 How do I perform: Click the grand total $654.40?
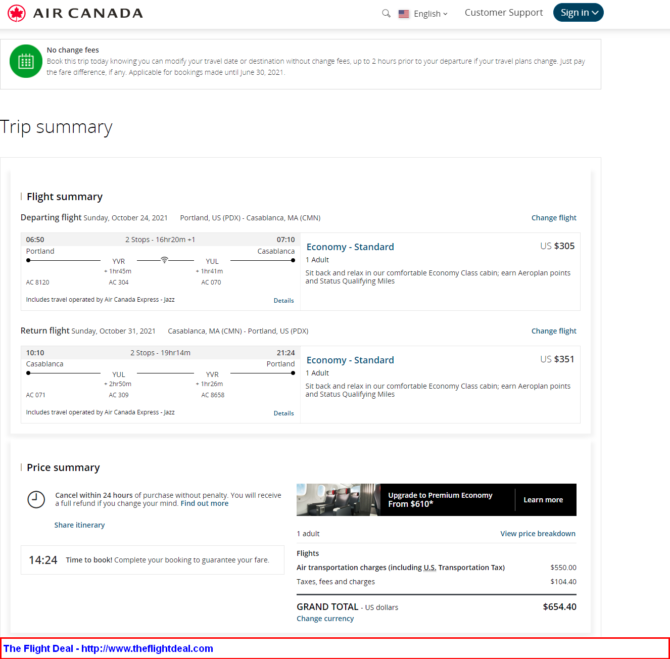[x=559, y=607]
